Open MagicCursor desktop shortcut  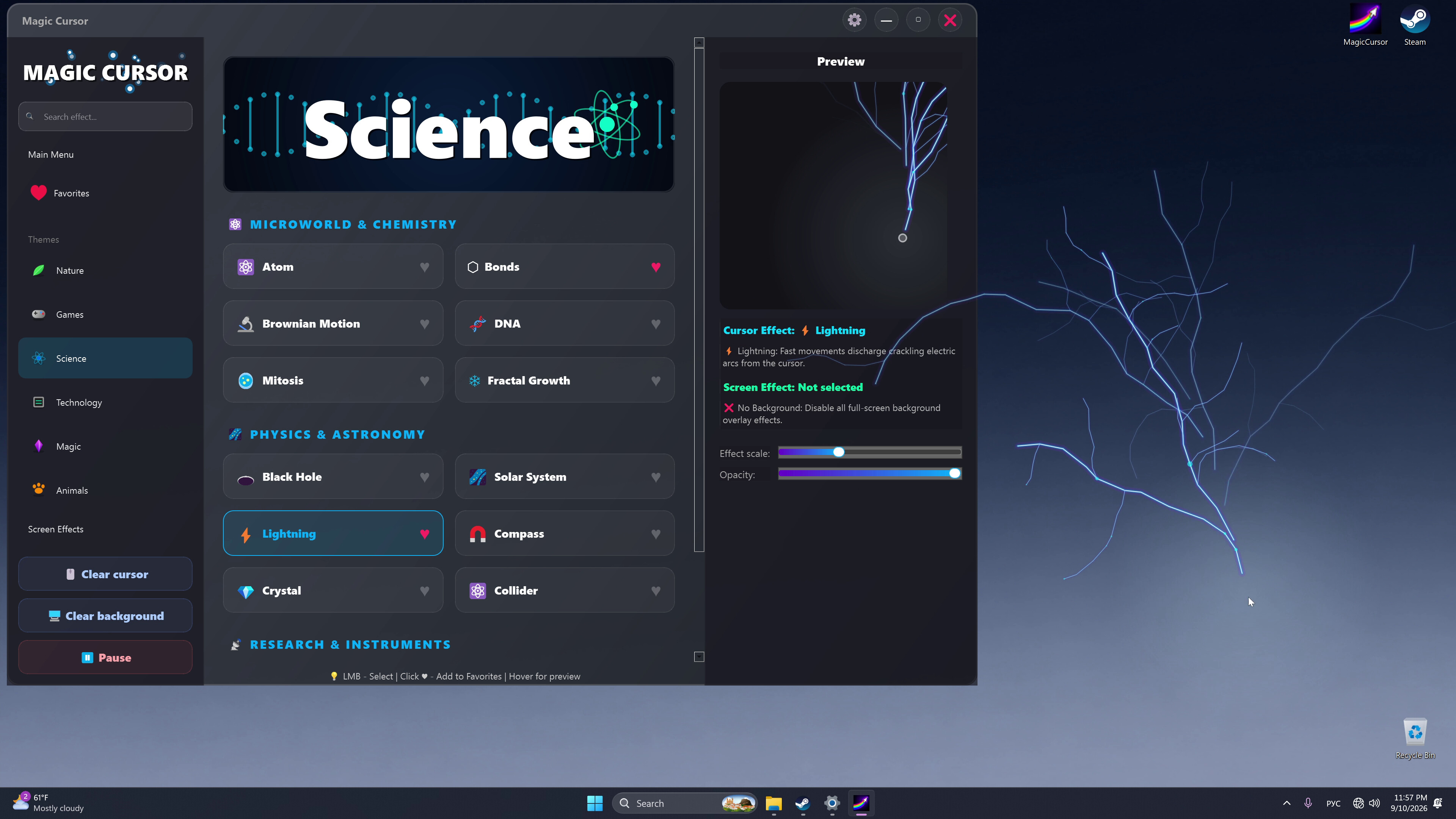click(1365, 25)
